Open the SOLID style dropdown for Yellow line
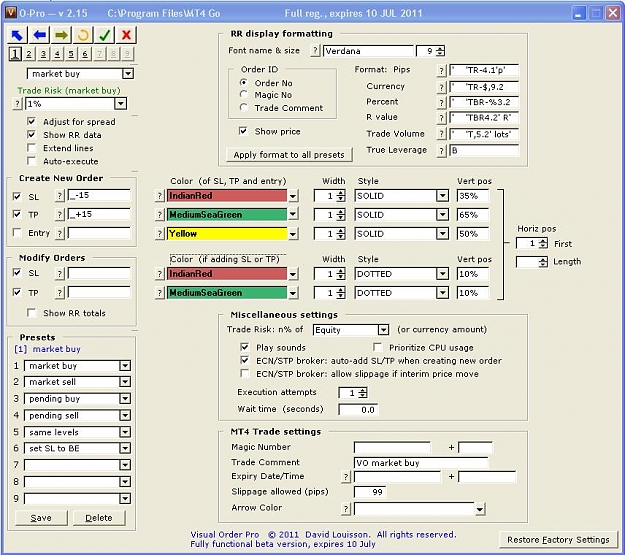 [442, 234]
